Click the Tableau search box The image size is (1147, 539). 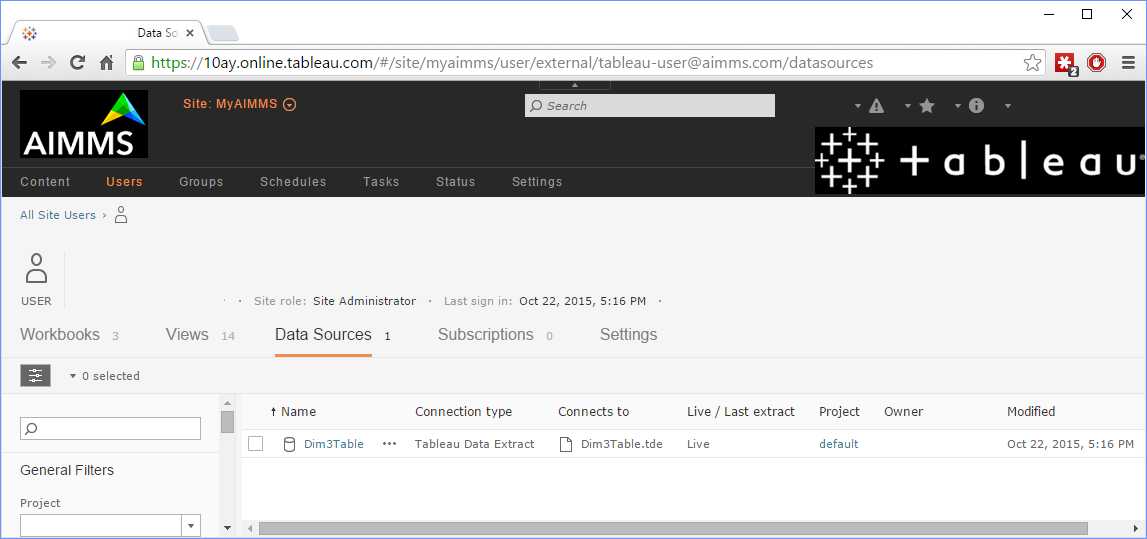click(x=650, y=106)
